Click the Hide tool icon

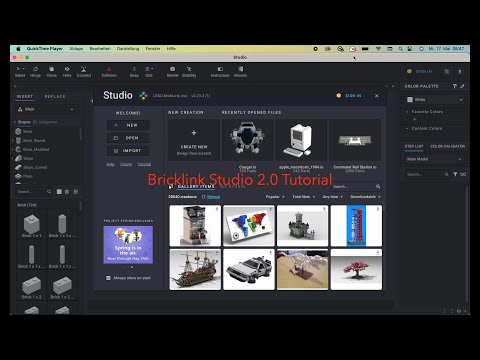[67, 69]
